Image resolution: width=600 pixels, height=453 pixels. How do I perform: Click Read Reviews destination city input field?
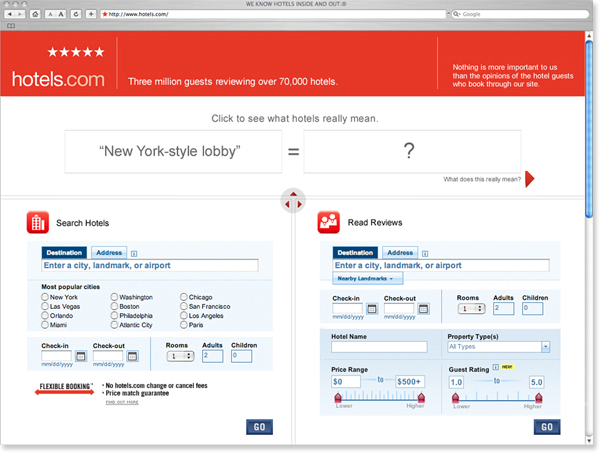pos(441,266)
